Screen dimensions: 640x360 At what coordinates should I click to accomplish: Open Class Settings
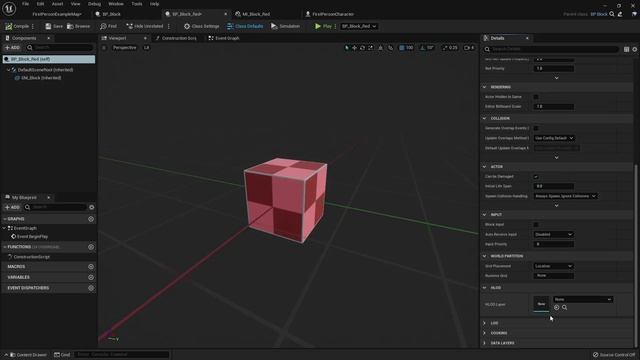[x=201, y=26]
